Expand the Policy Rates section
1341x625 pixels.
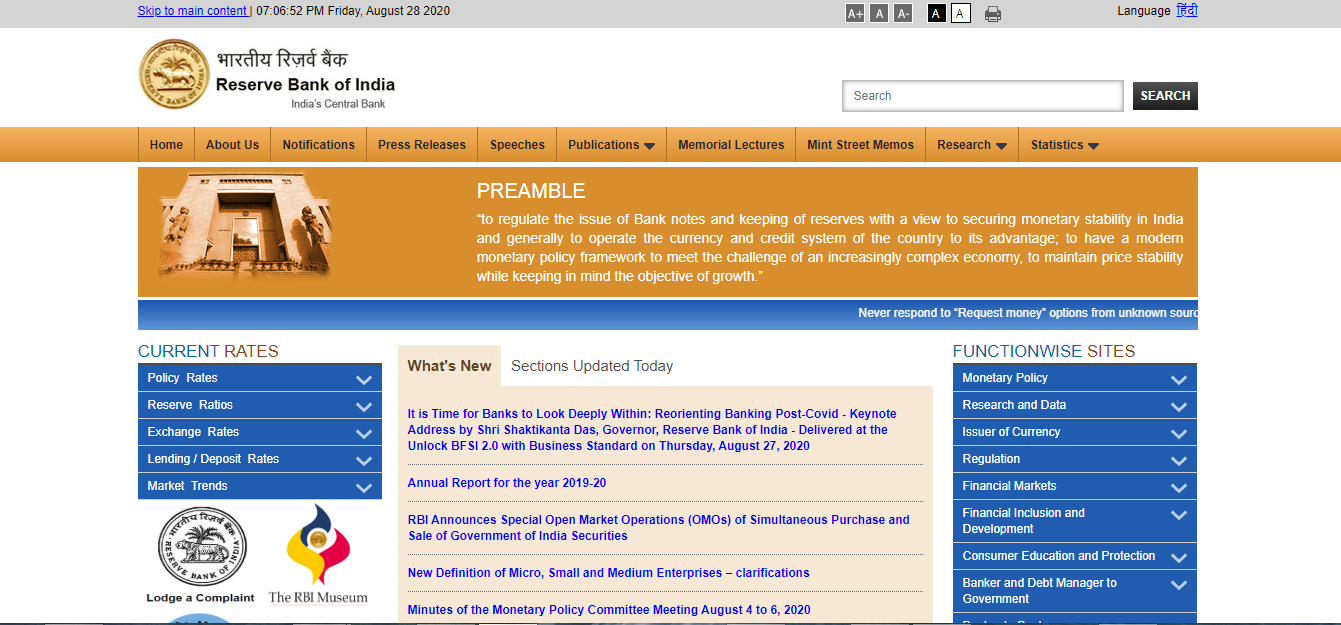click(260, 378)
